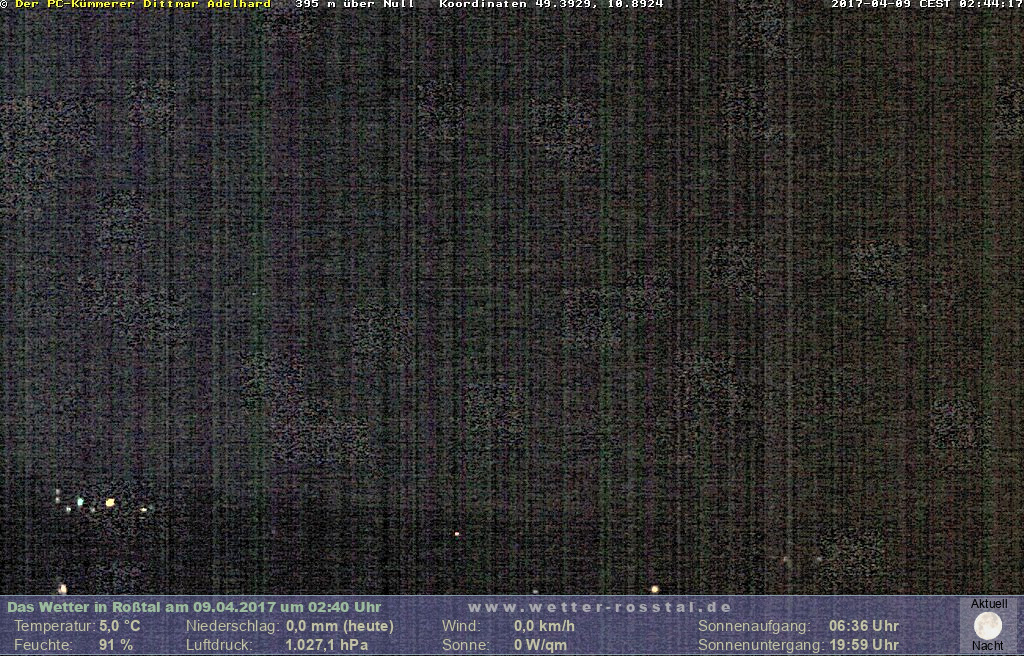Click the 'Niederschlag:' label
The height and width of the screenshot is (656, 1024).
233,626
